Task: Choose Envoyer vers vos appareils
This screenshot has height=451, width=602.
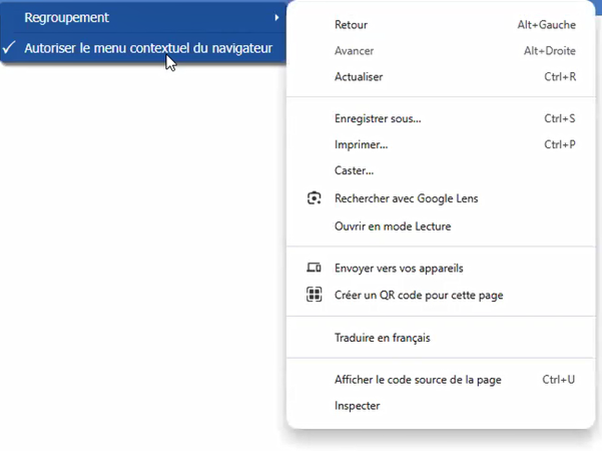Action: click(x=441, y=268)
